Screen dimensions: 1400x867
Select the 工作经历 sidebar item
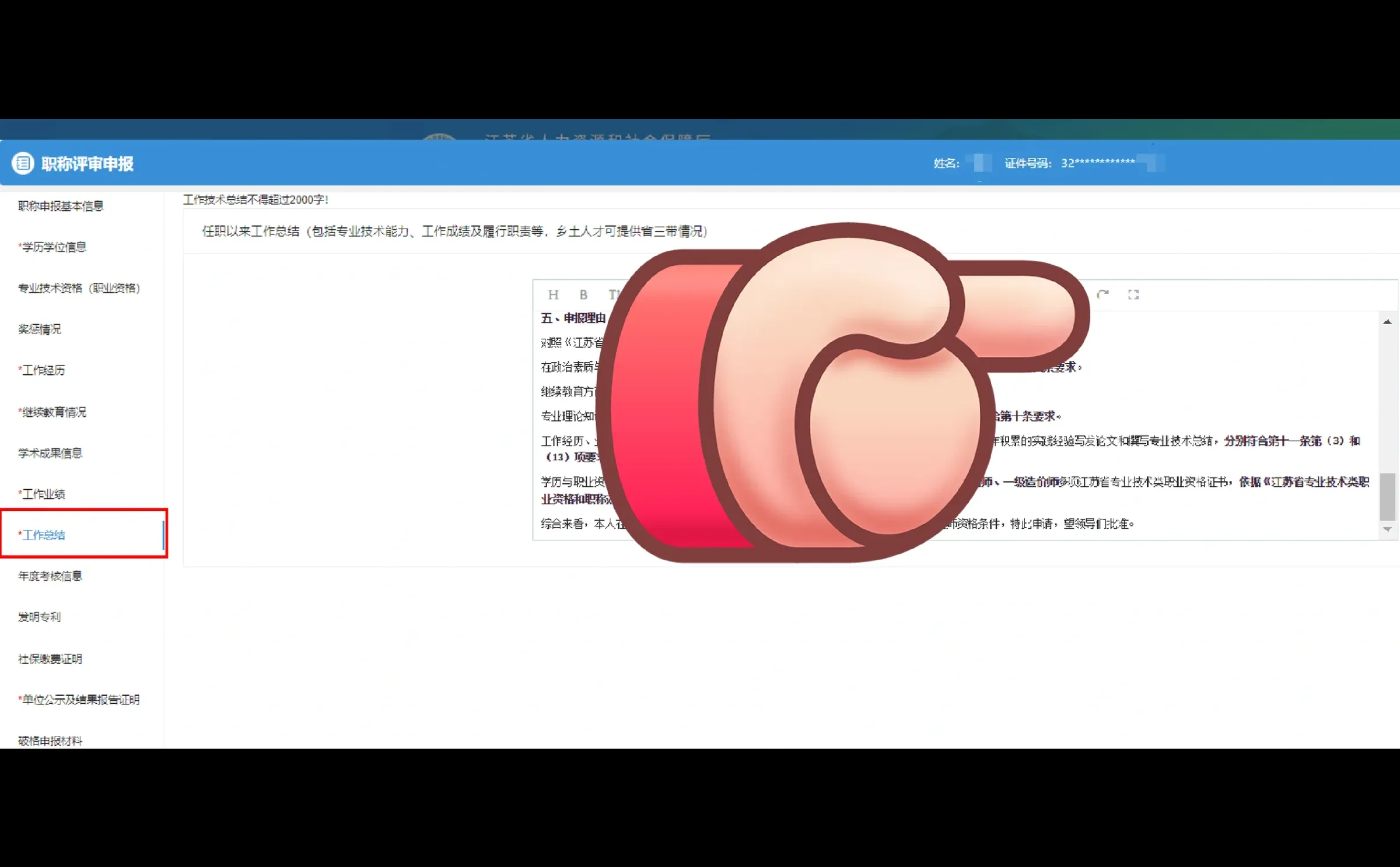(x=44, y=370)
